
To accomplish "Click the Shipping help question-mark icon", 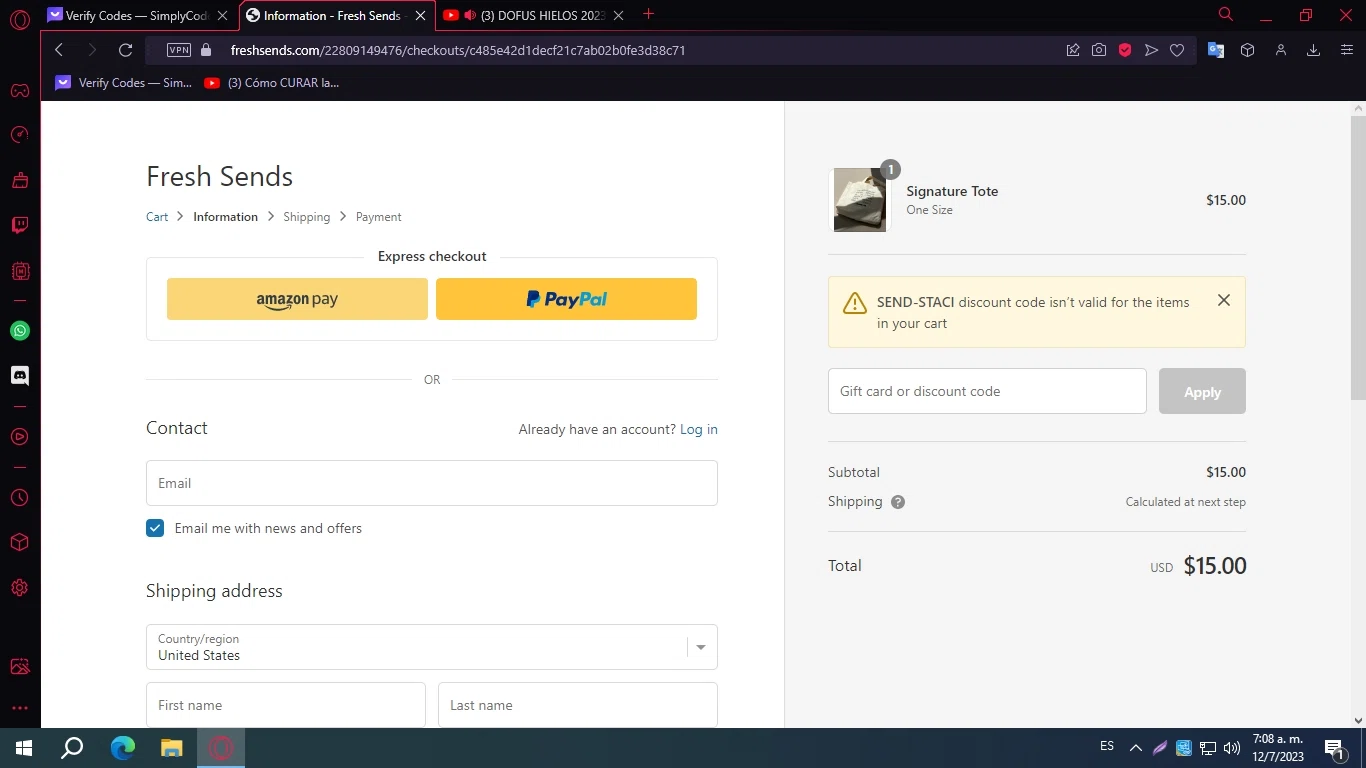I will coord(898,502).
